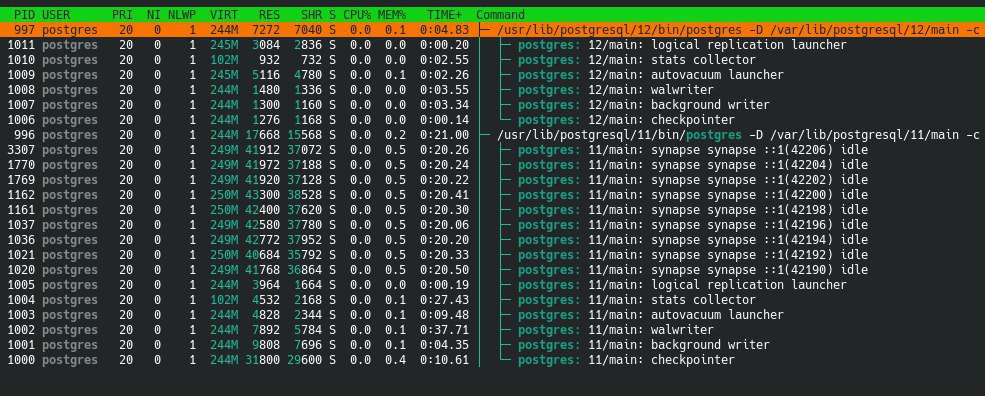Select 11/main walwriter row
Image resolution: width=985 pixels, height=396 pixels.
[x=492, y=330]
